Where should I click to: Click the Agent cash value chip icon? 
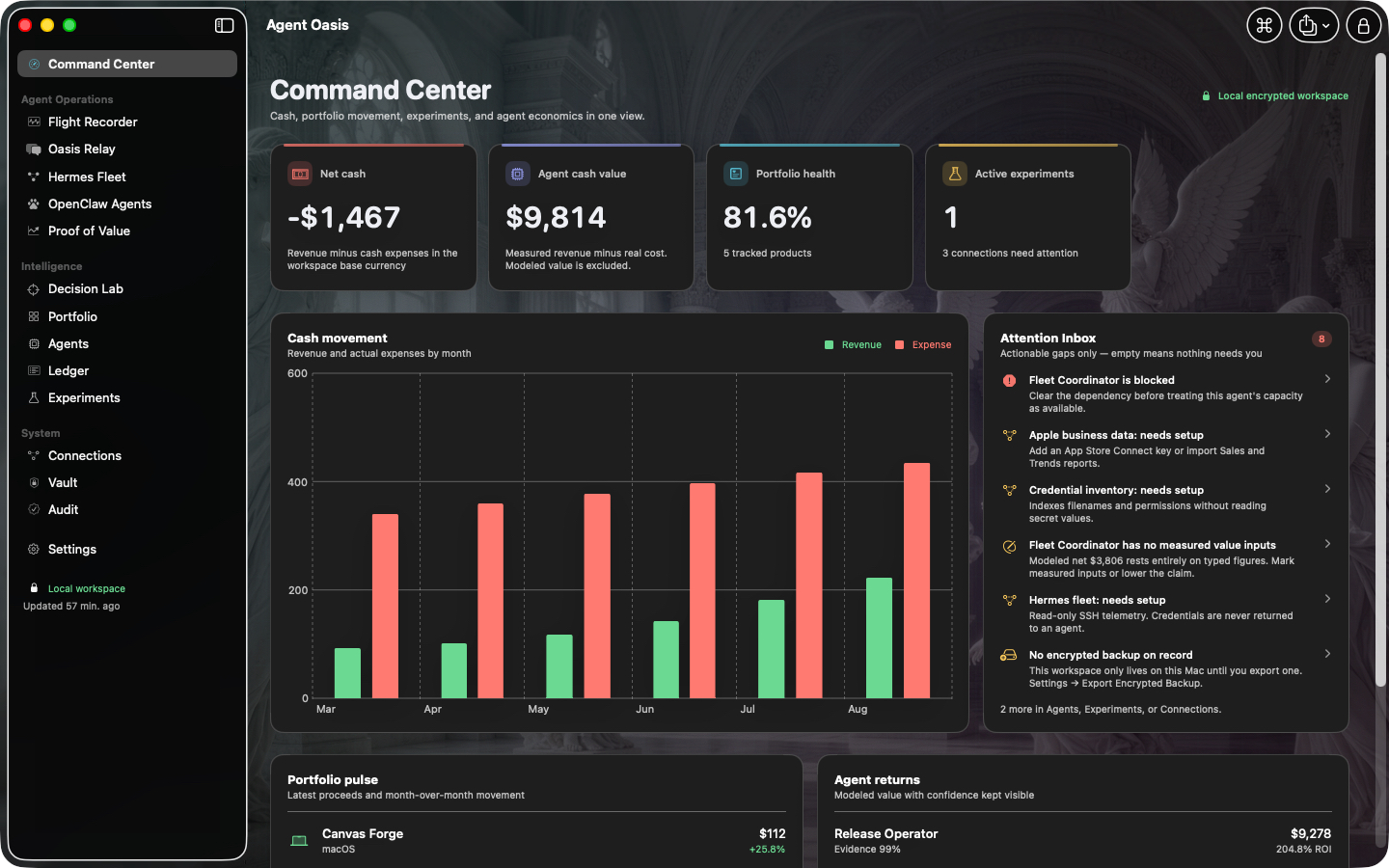point(518,174)
